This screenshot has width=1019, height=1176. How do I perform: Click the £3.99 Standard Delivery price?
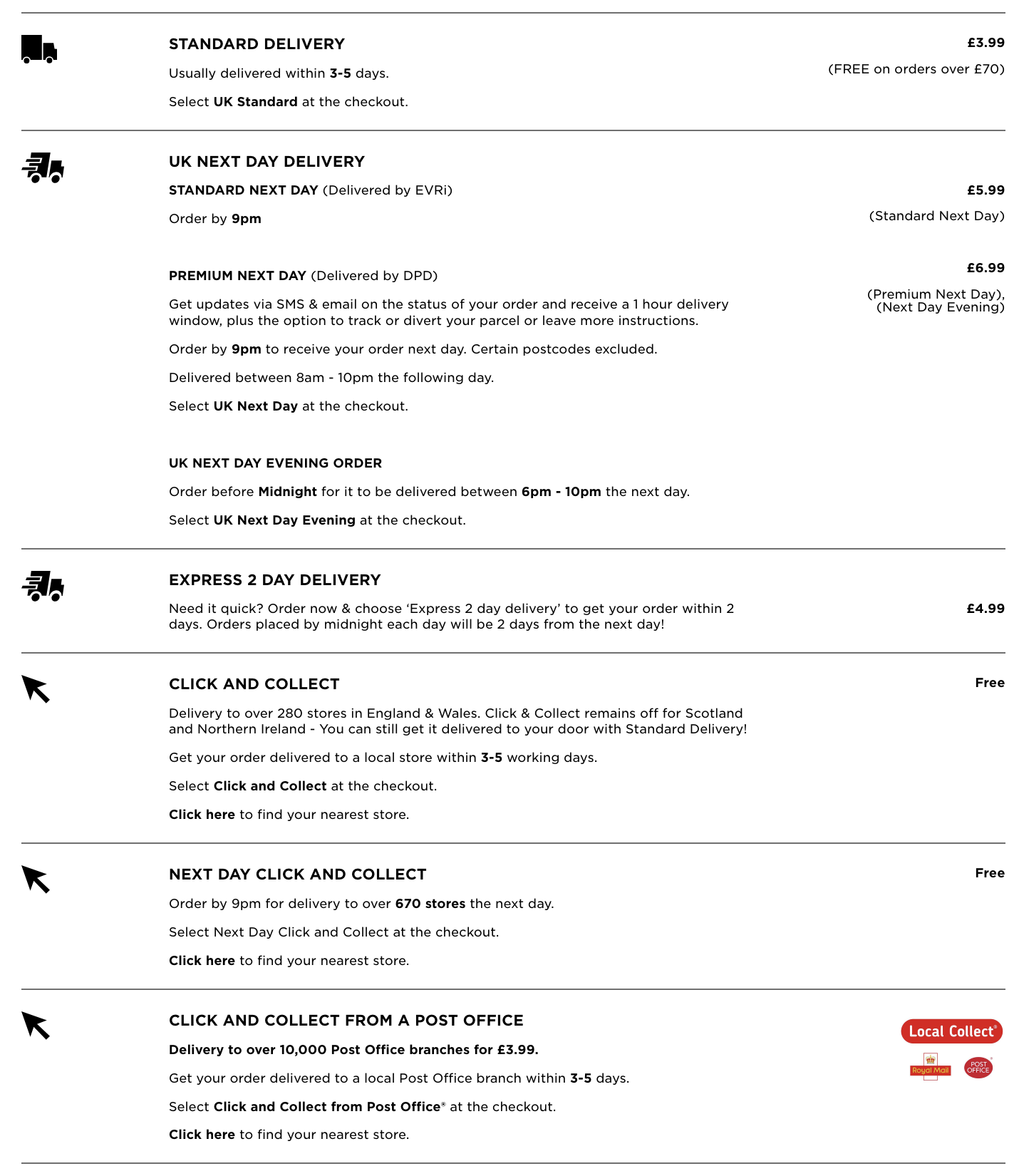click(x=986, y=43)
